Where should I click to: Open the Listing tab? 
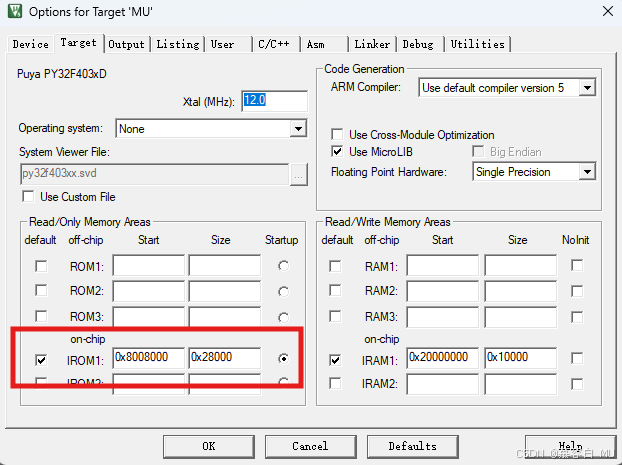point(178,44)
